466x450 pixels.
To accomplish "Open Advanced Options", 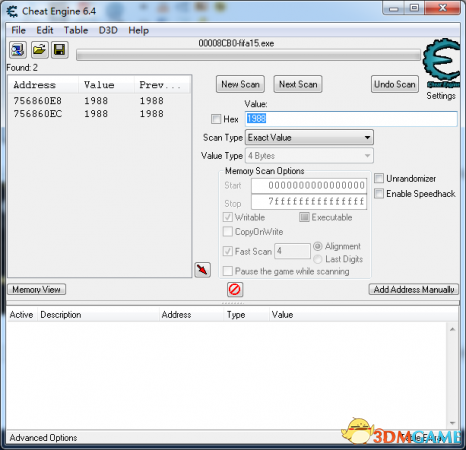I will point(43,438).
